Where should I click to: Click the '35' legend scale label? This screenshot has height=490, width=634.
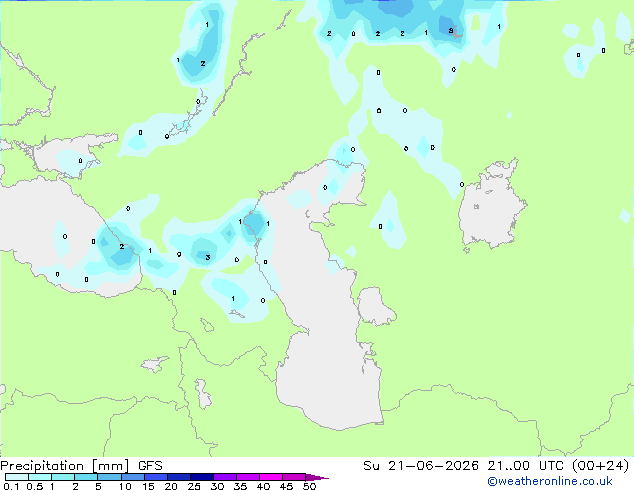240,486
